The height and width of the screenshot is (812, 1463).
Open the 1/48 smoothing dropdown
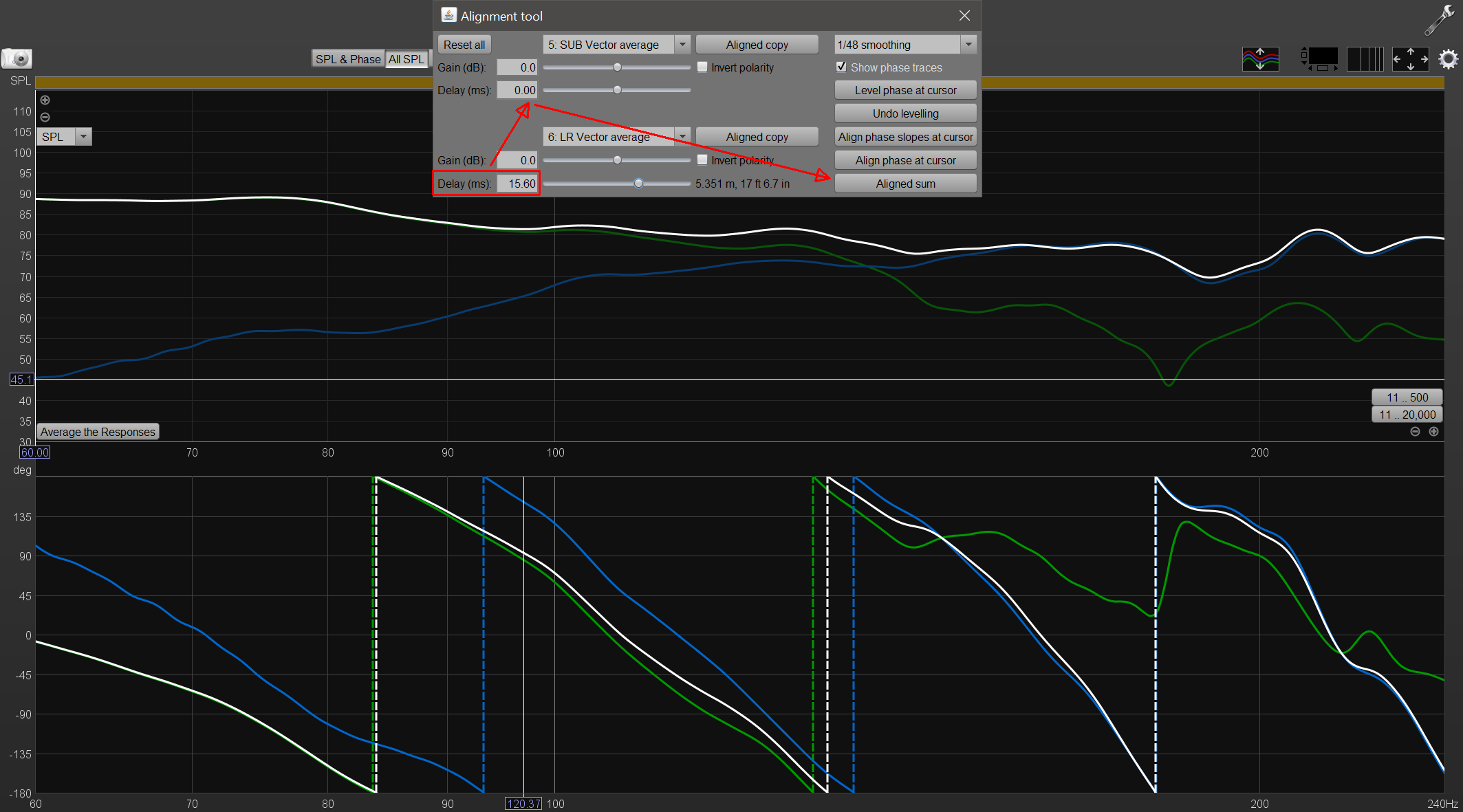[968, 45]
